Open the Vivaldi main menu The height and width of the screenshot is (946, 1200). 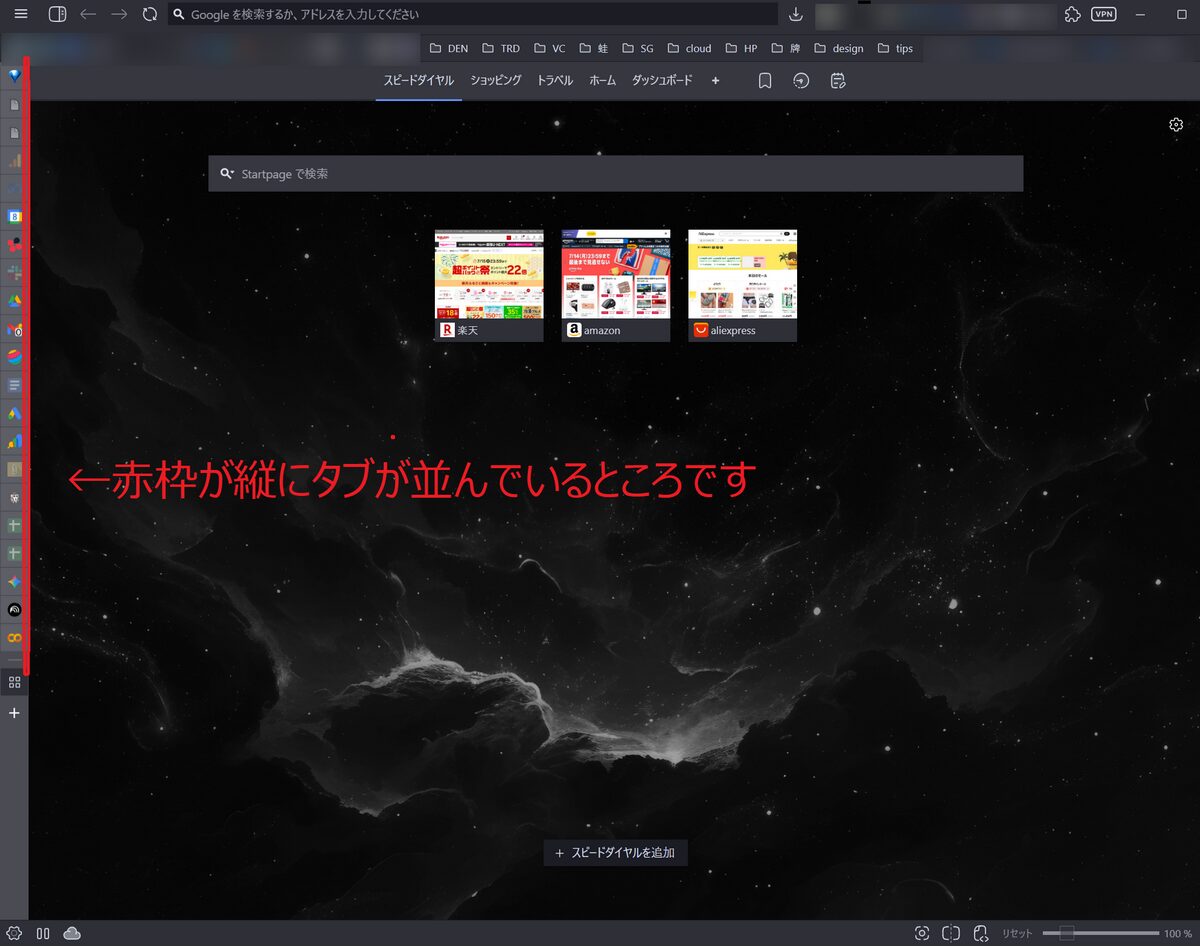(21, 14)
